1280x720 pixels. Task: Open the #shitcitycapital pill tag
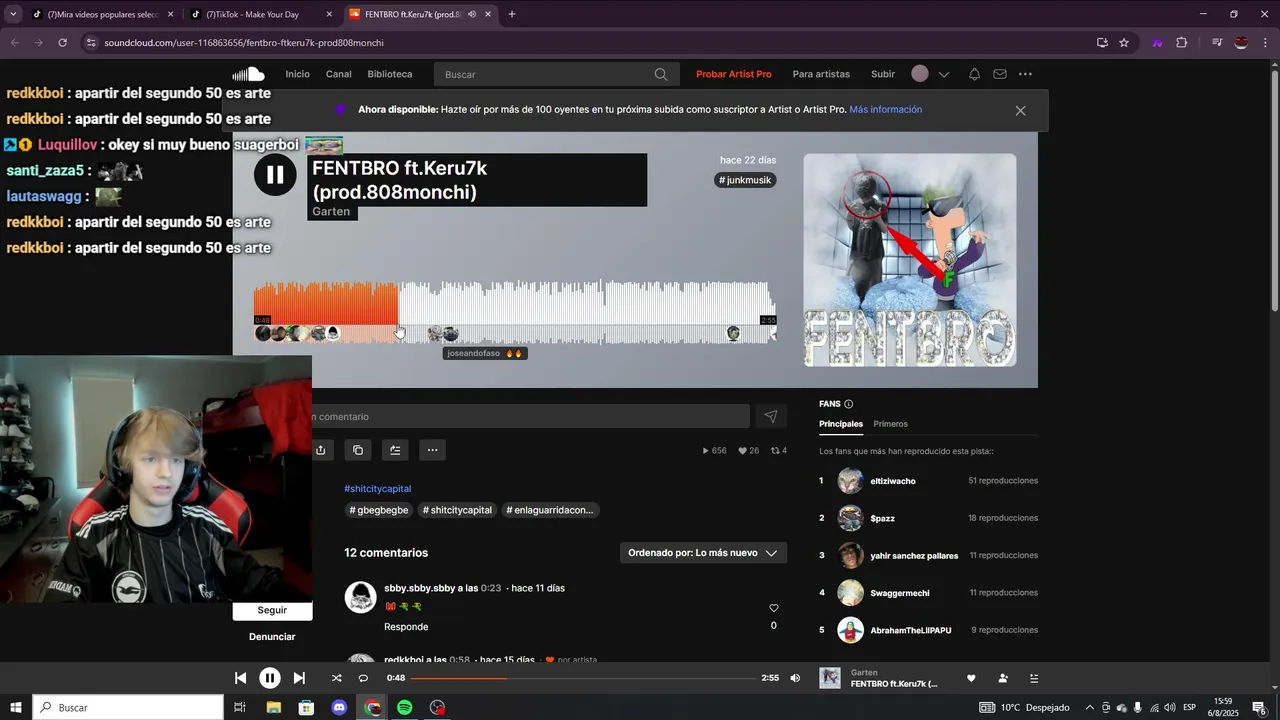(x=457, y=510)
